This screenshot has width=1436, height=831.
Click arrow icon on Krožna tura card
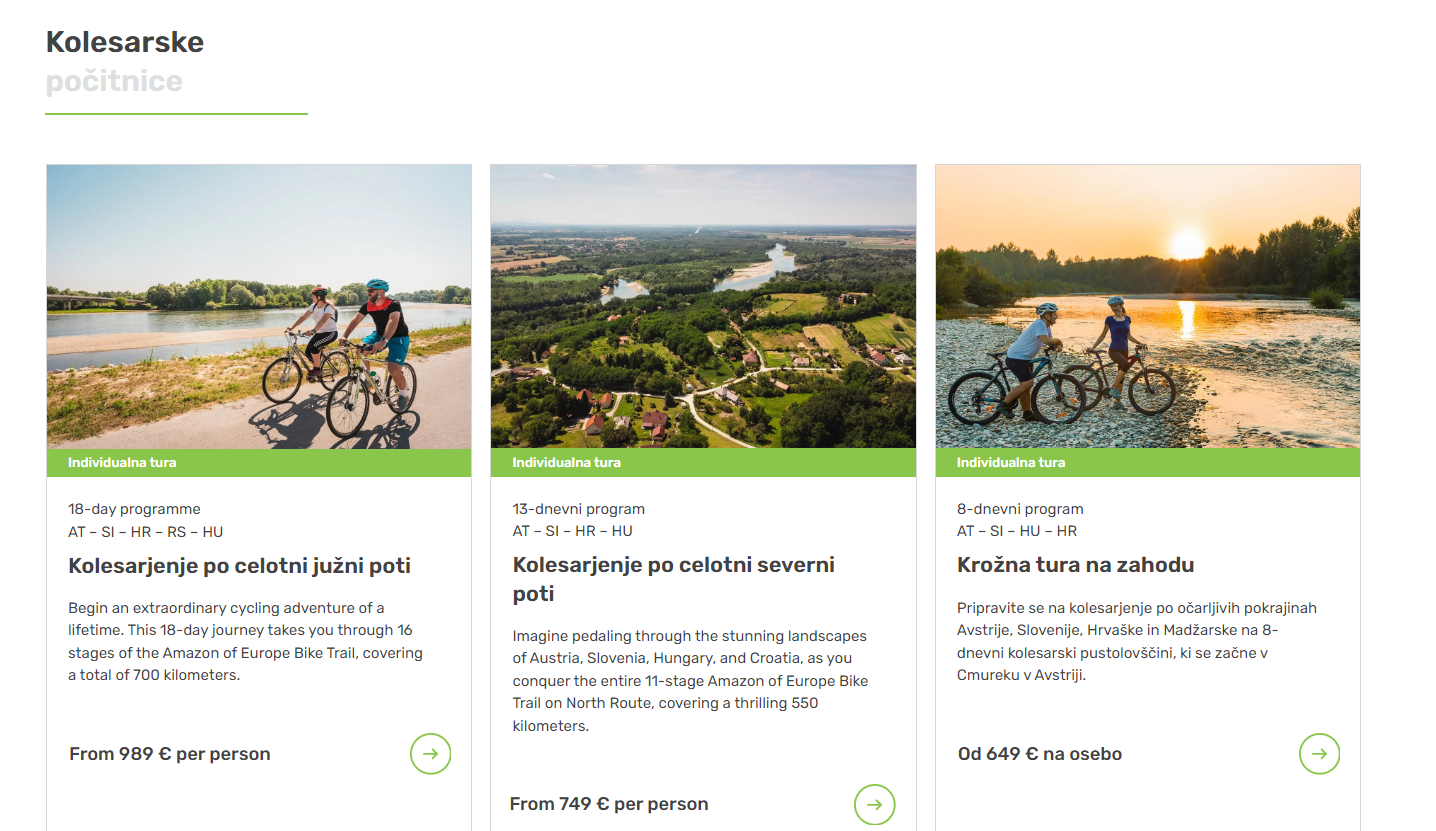(x=1319, y=754)
